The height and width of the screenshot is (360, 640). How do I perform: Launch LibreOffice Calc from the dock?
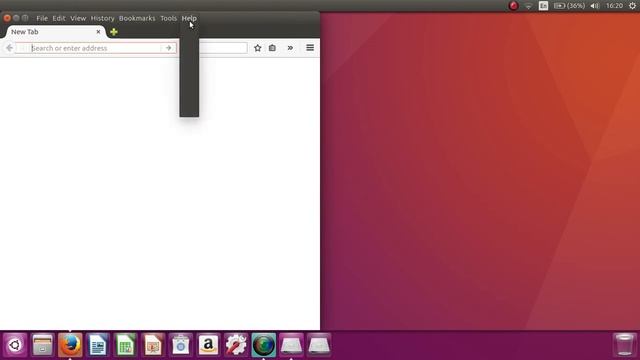pyautogui.click(x=126, y=345)
